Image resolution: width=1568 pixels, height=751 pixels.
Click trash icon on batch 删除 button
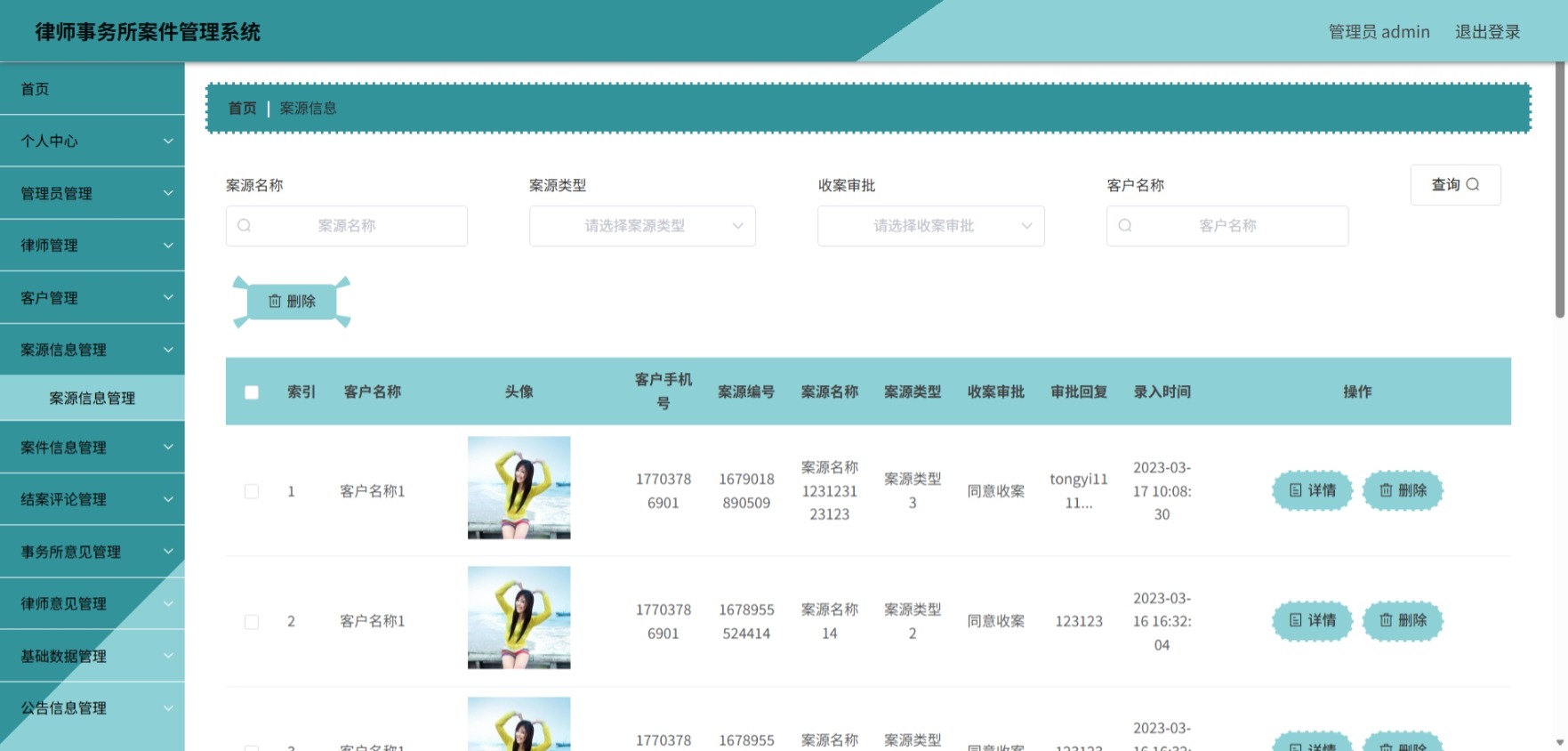pyautogui.click(x=275, y=302)
